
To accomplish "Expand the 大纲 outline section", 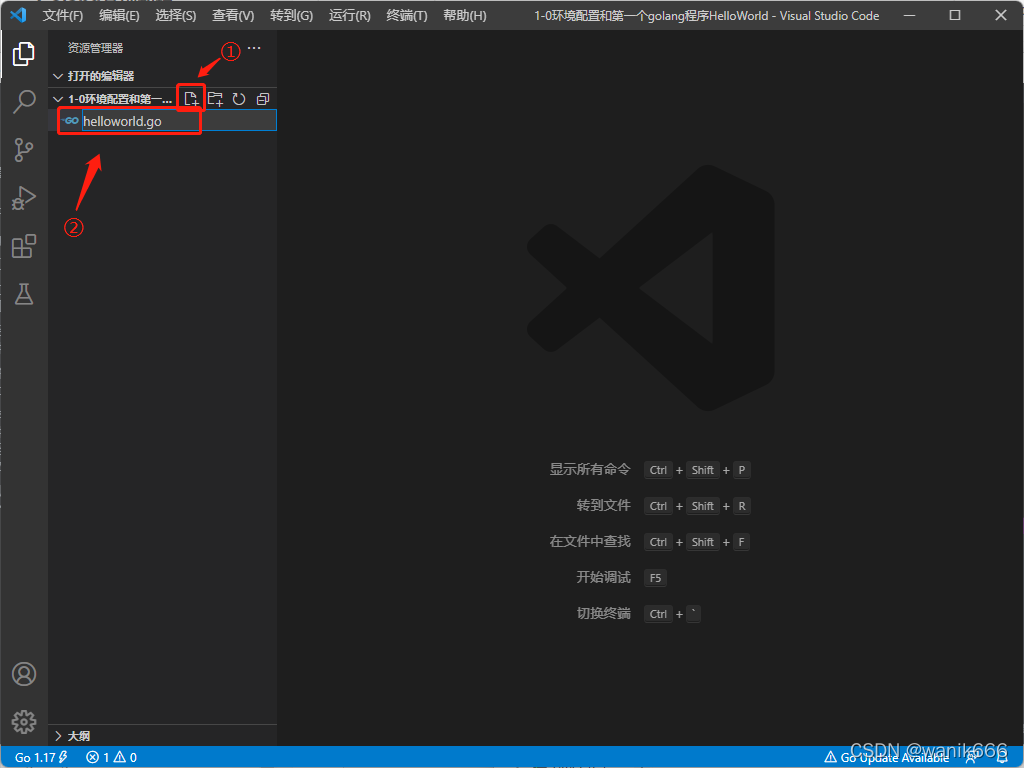I will [163, 736].
